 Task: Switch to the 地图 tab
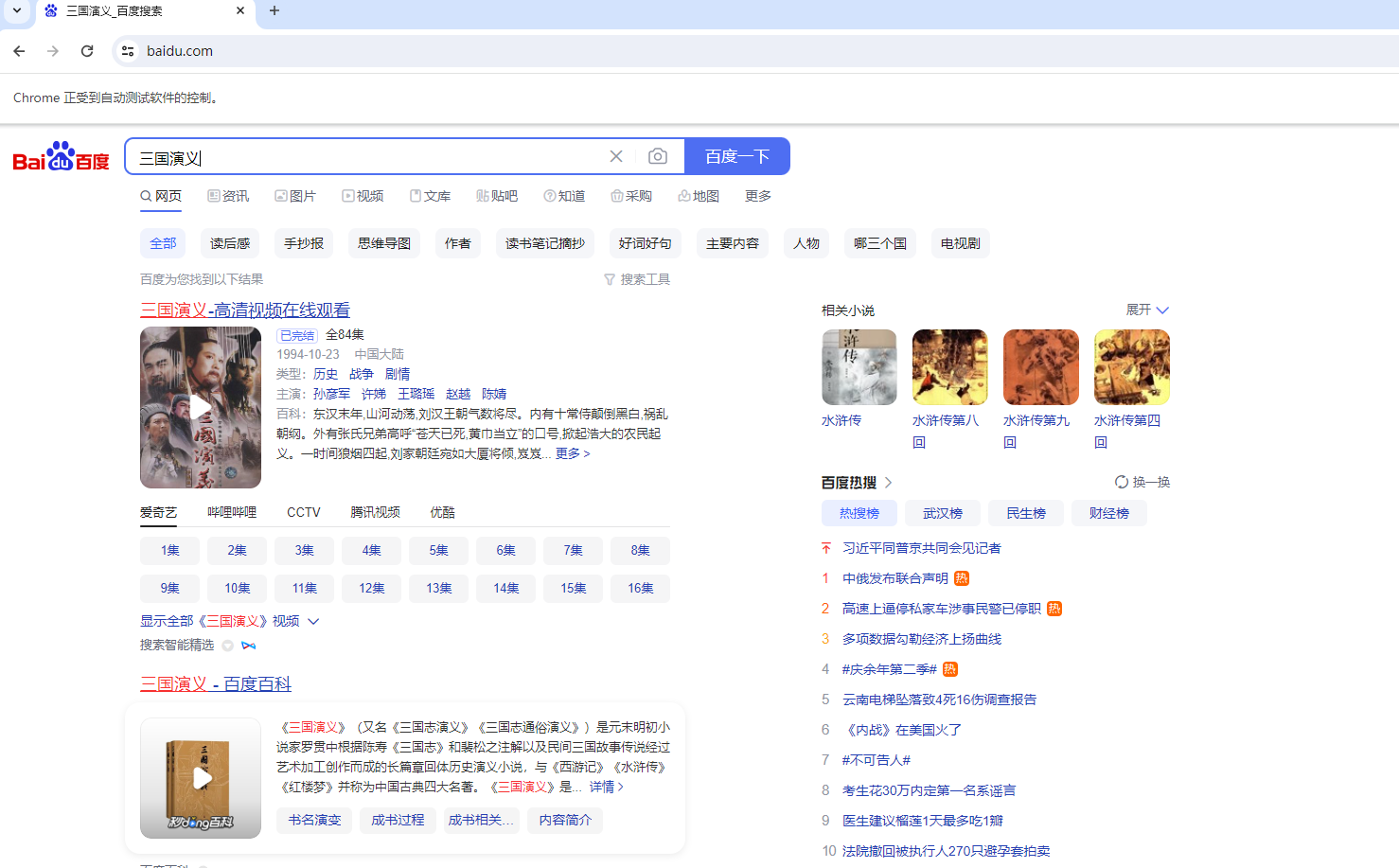pos(699,196)
